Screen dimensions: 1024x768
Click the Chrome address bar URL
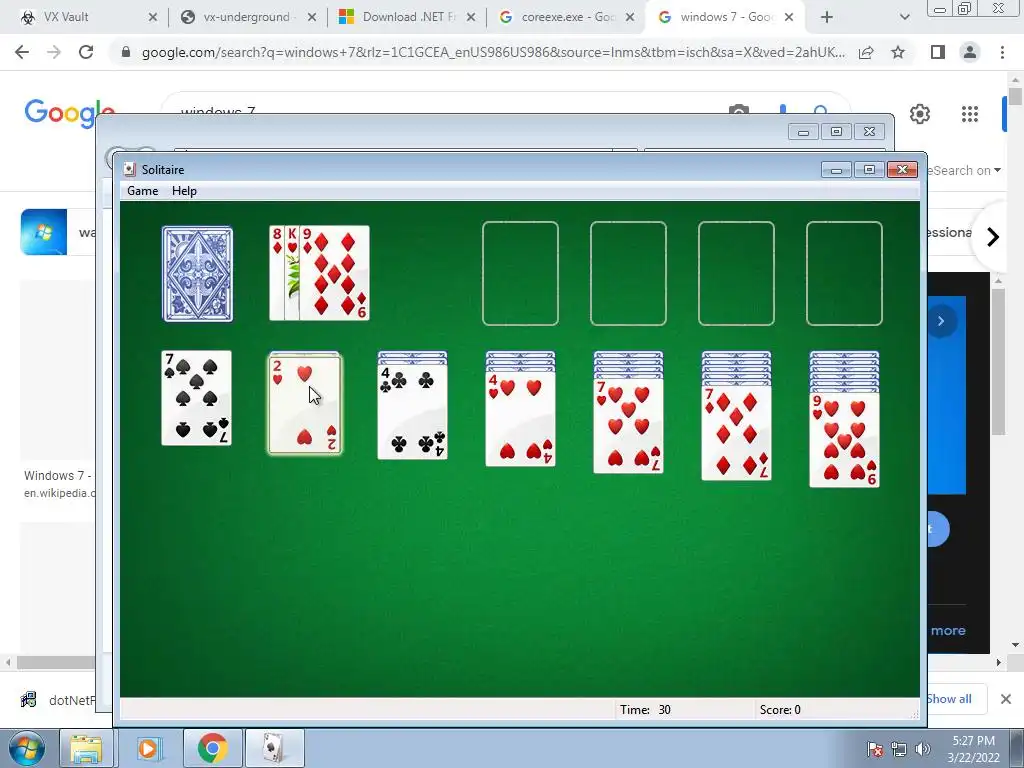[493, 52]
